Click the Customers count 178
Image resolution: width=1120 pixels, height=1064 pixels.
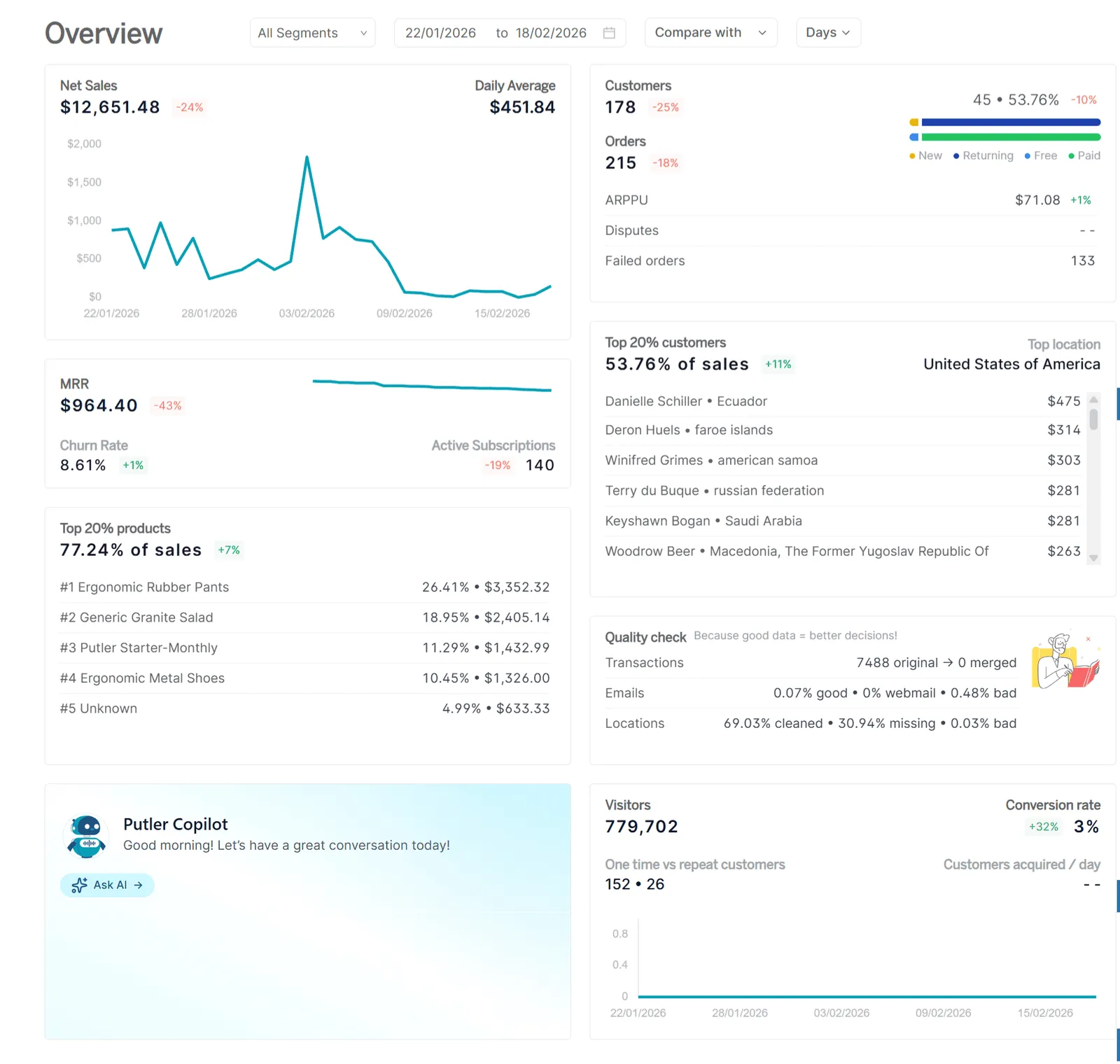click(x=620, y=107)
